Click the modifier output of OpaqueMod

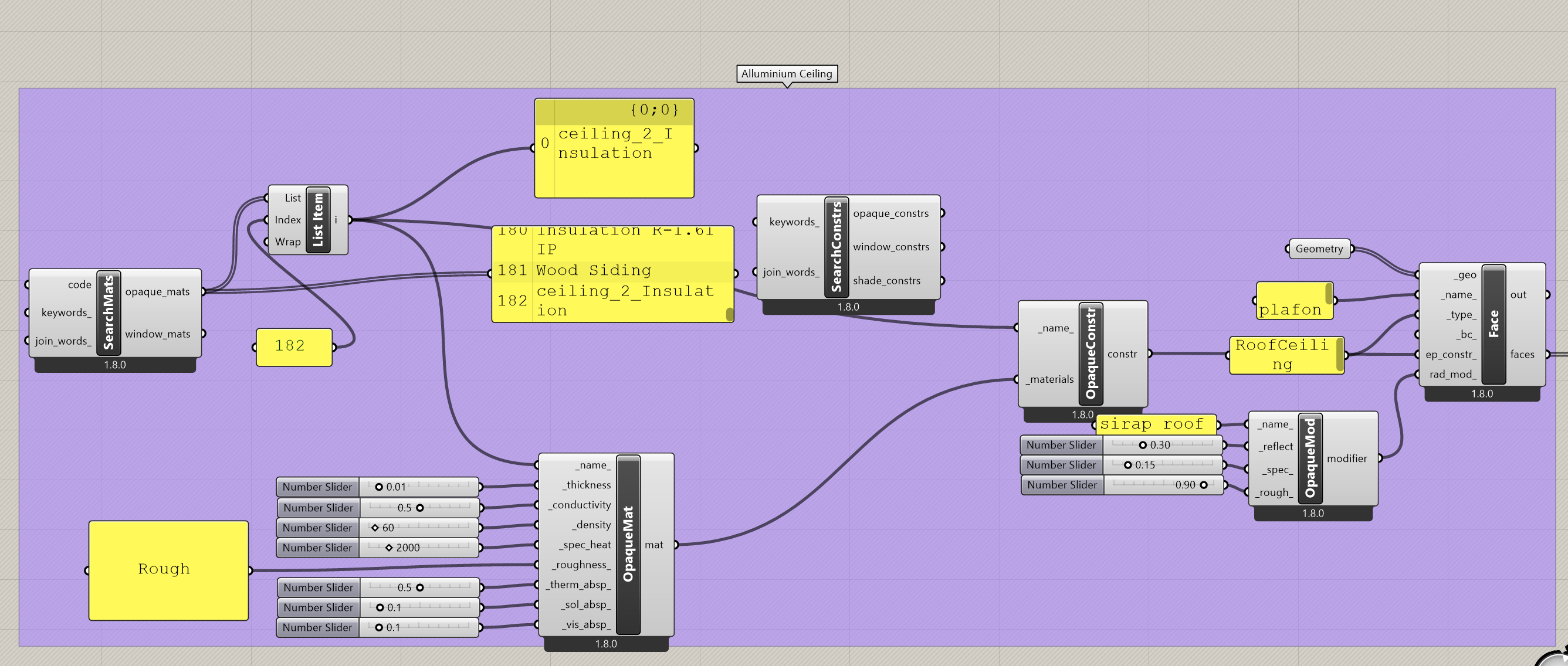[1346, 458]
